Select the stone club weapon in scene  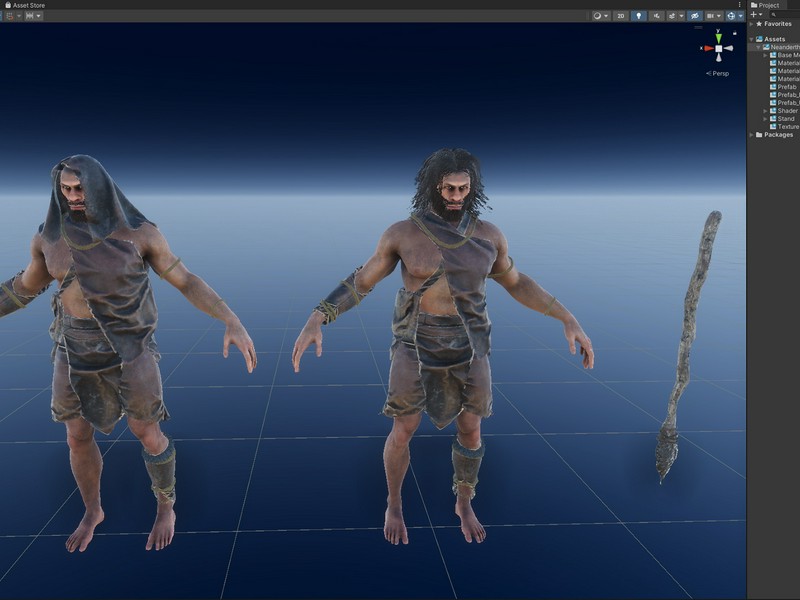pos(687,347)
